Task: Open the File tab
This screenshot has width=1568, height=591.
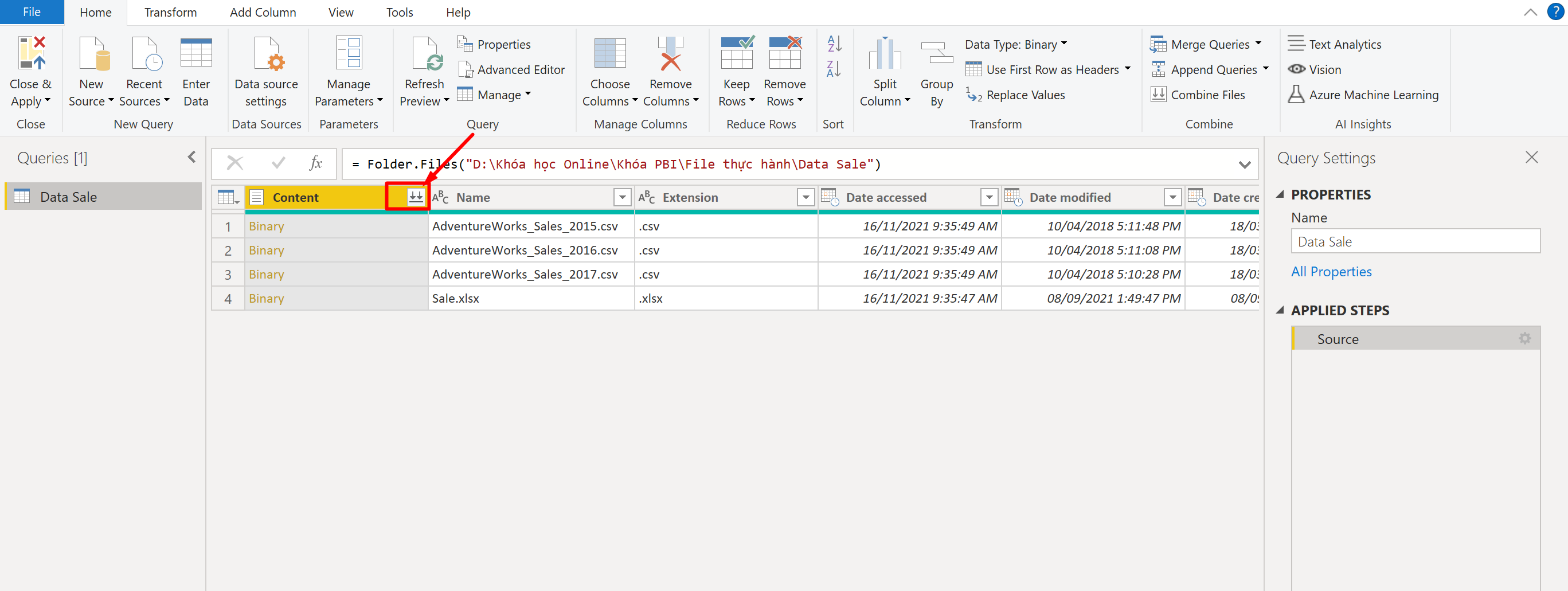Action: 32,12
